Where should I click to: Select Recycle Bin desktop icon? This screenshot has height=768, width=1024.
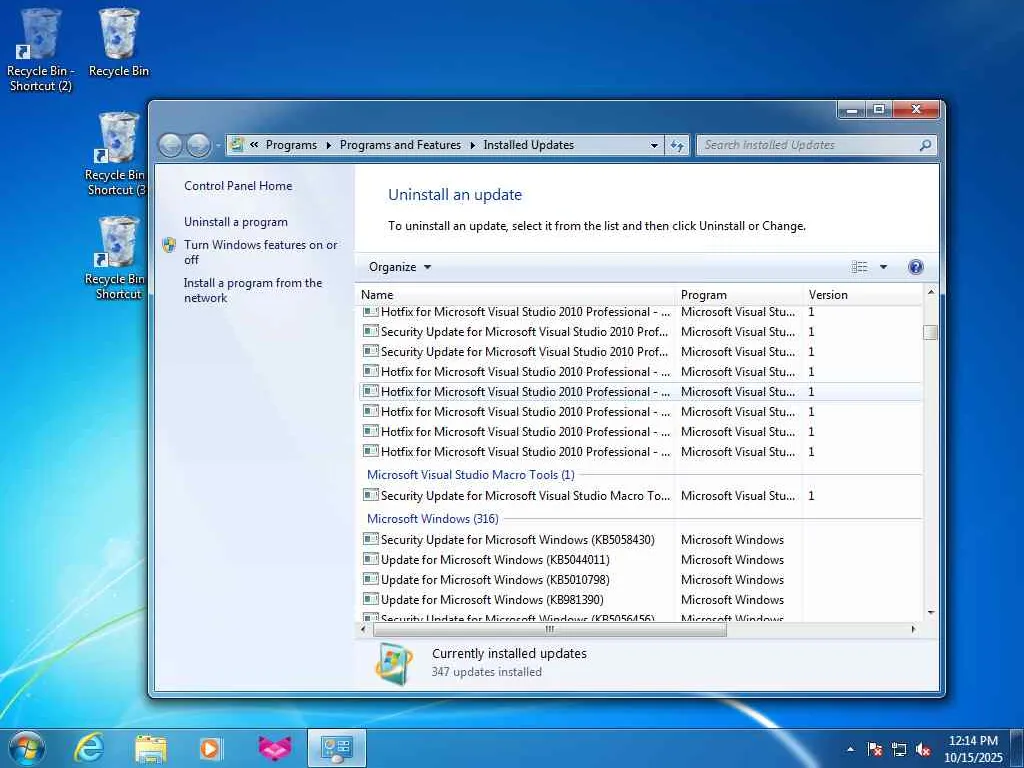point(119,43)
